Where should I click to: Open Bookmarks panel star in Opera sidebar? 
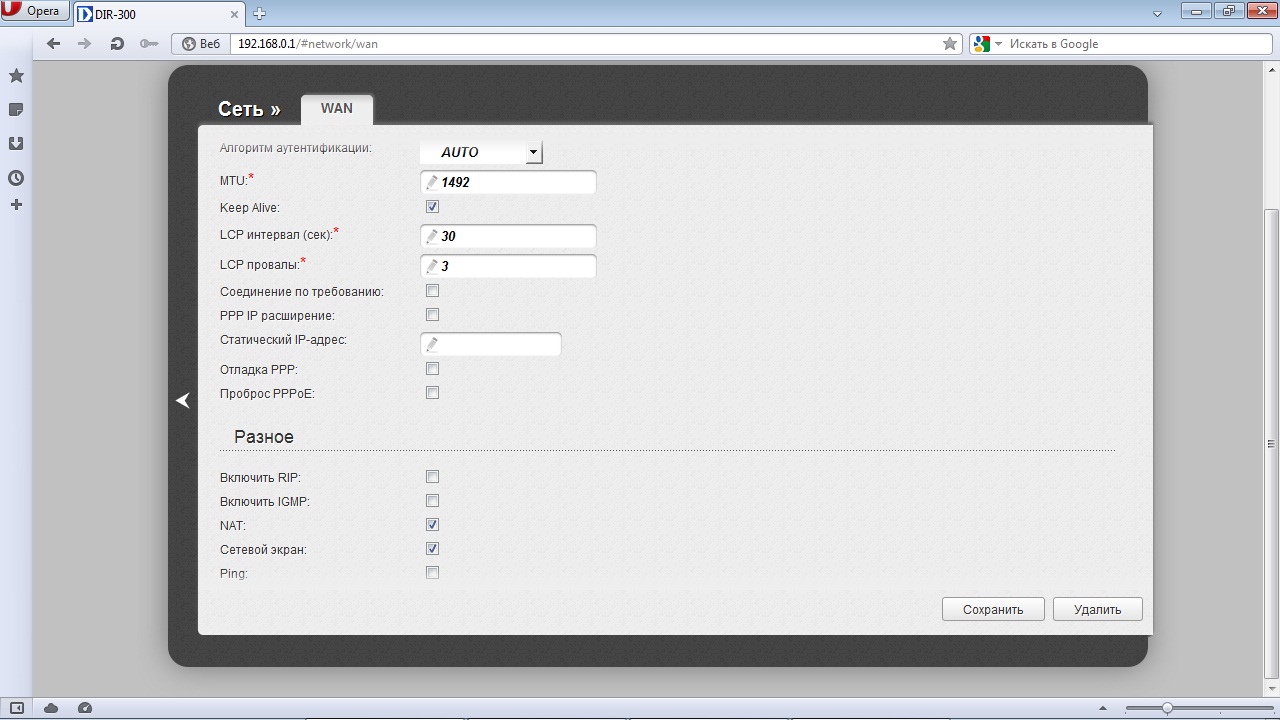16,76
